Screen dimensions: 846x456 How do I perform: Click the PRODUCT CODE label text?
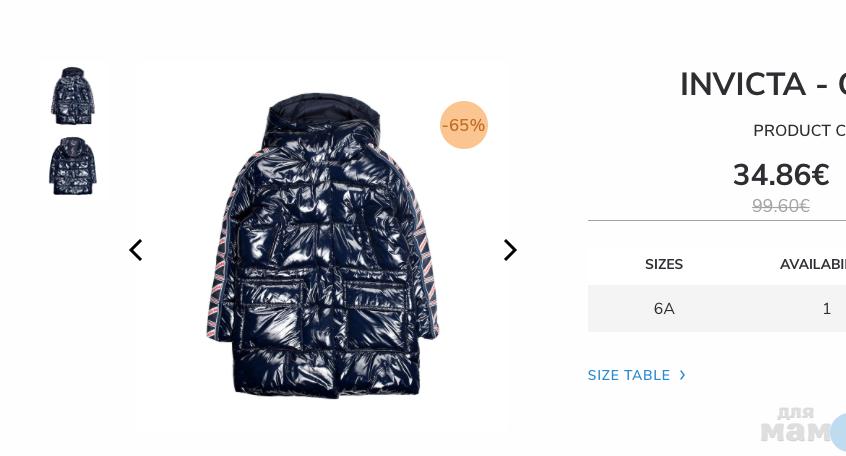coord(799,131)
